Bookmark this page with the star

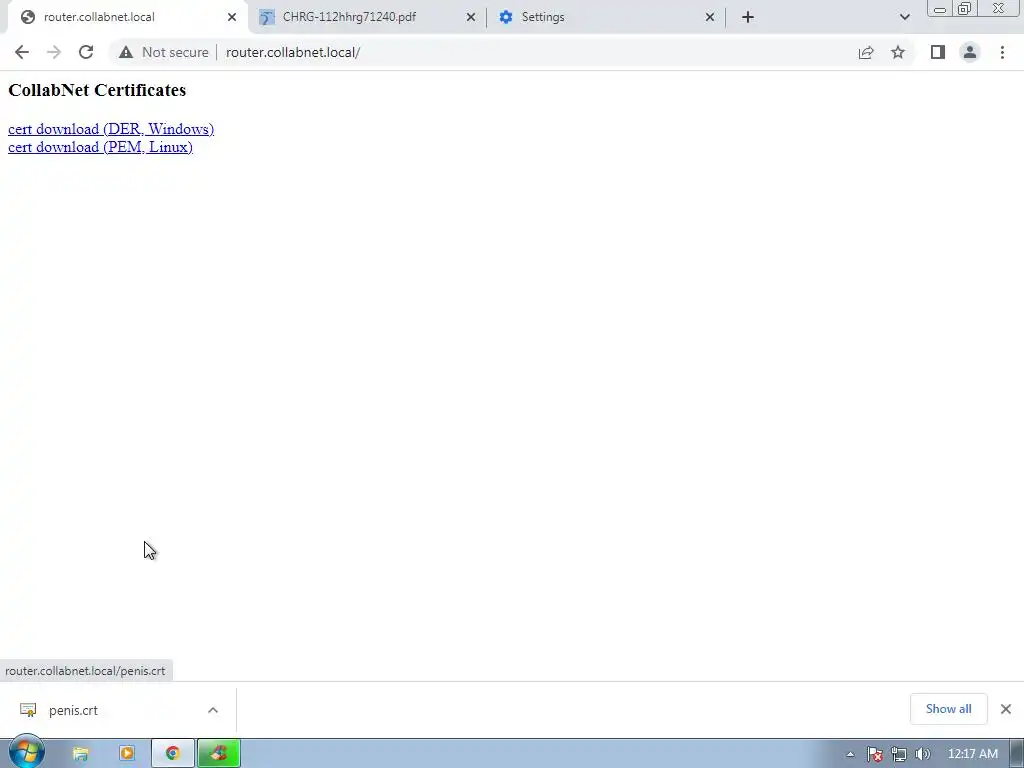898,52
